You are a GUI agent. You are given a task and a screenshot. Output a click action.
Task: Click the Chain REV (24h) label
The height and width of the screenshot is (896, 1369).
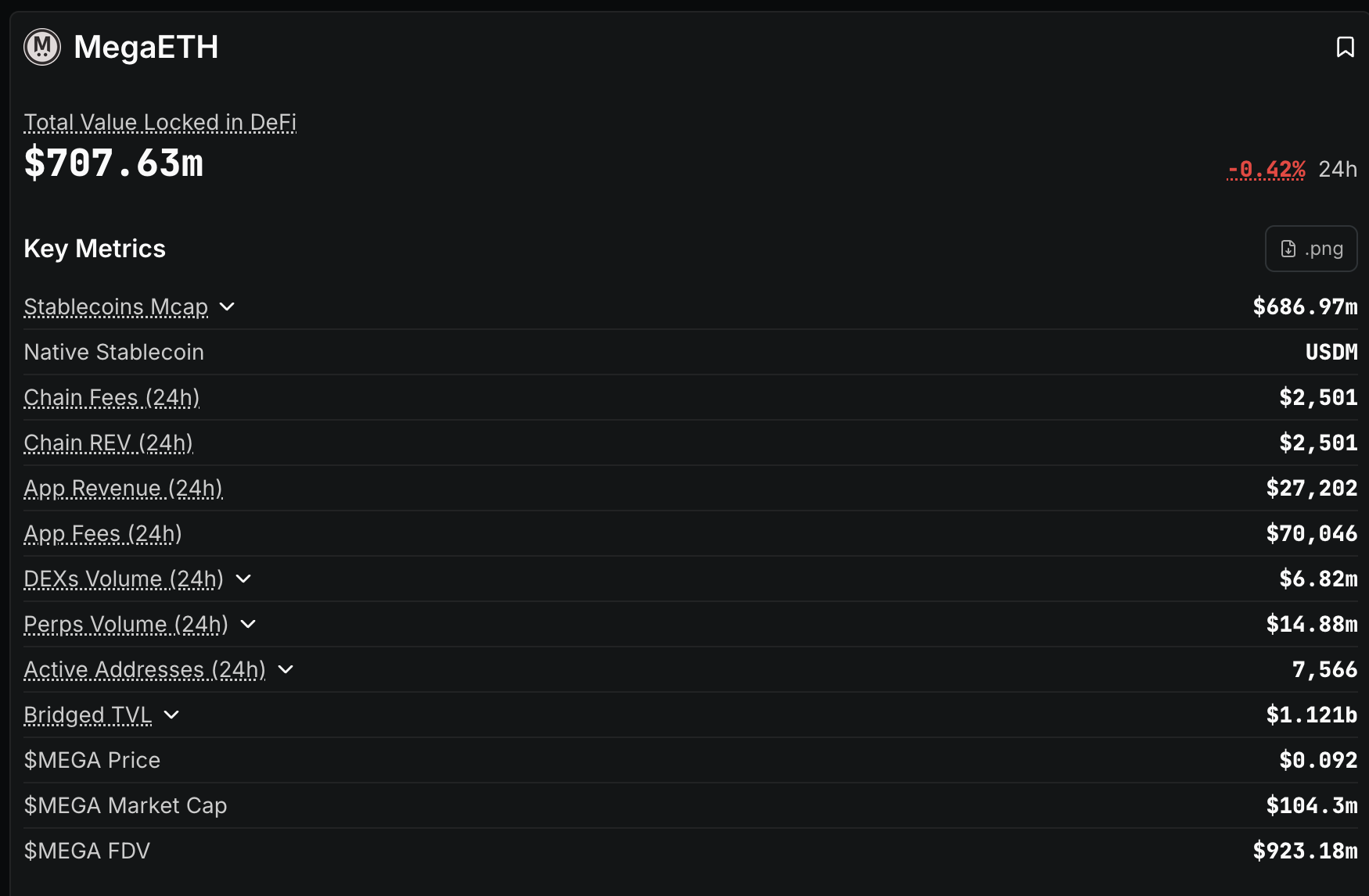(x=108, y=443)
